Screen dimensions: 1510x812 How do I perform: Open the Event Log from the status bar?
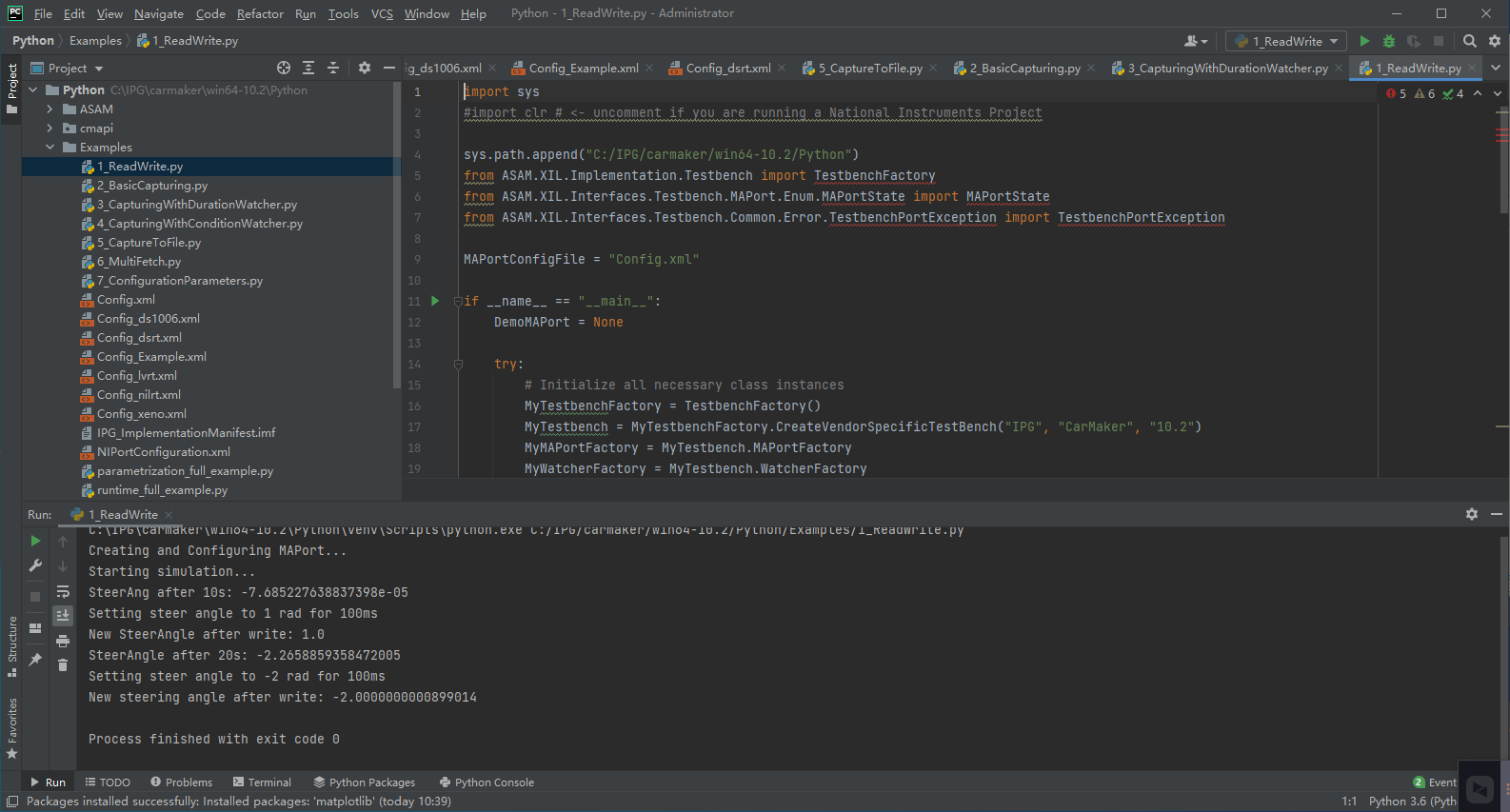(1435, 782)
